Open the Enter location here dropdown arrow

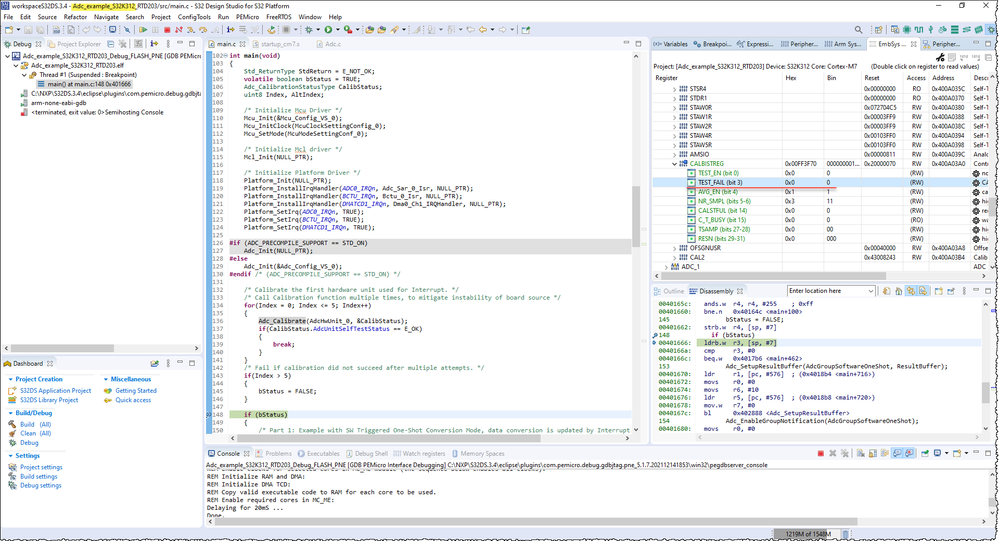coord(870,291)
